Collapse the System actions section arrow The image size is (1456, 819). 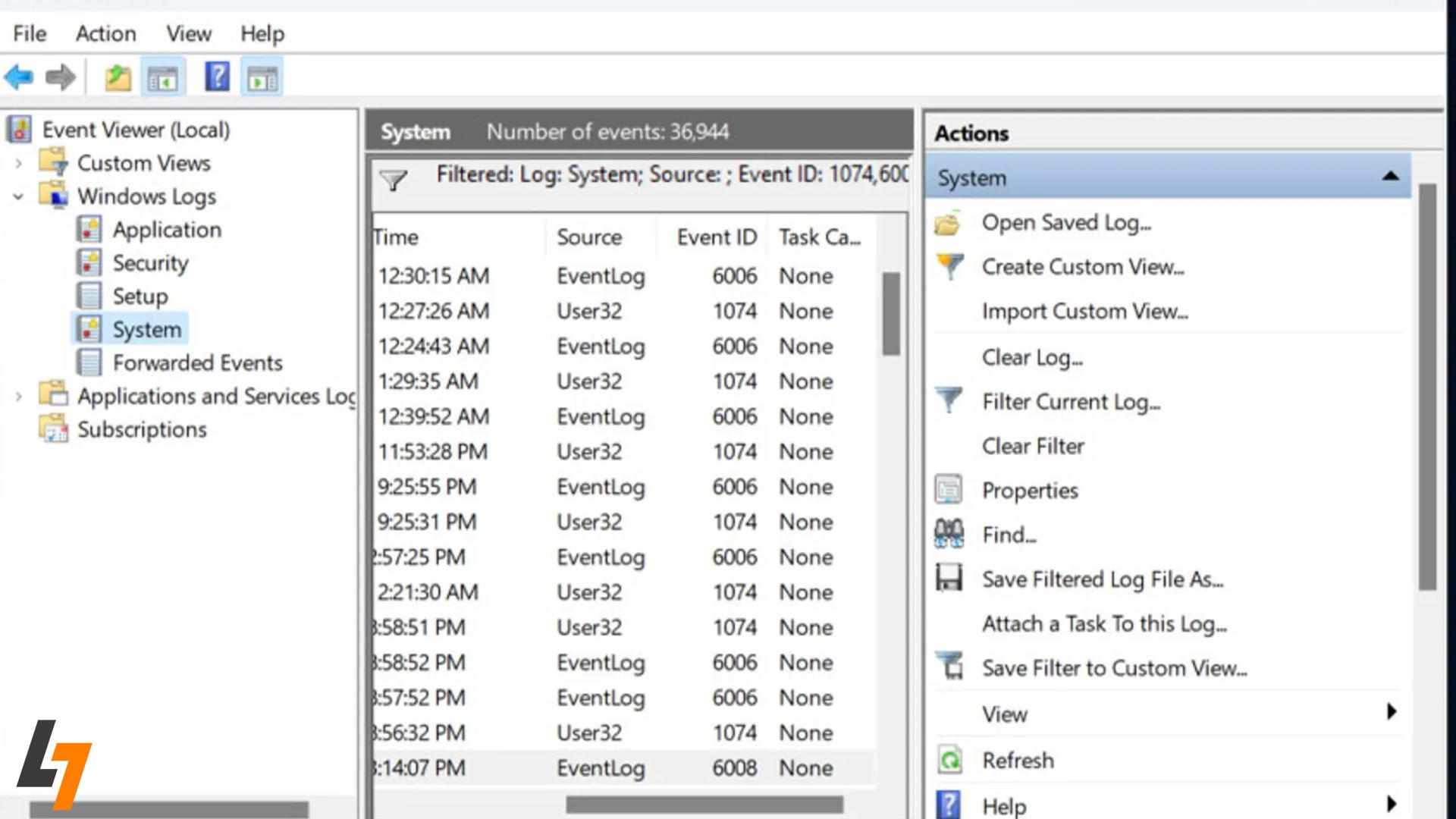click(1390, 176)
